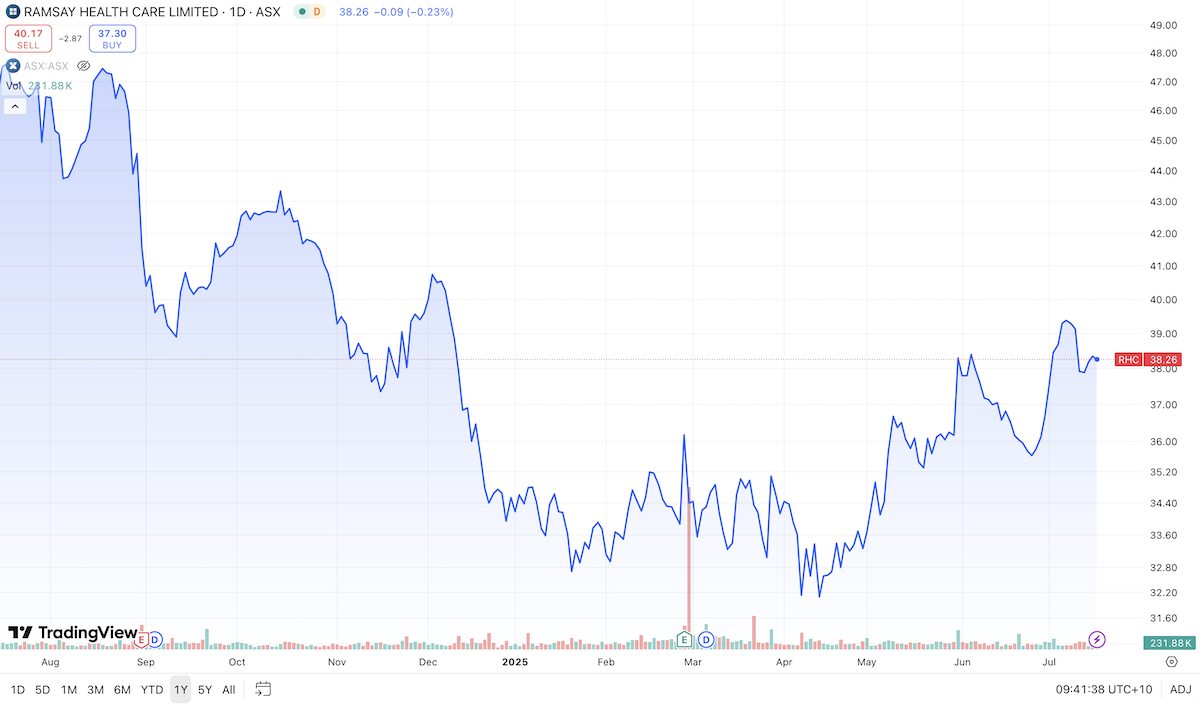Choose the 6M time range
This screenshot has height=704, width=1200.
[x=122, y=689]
